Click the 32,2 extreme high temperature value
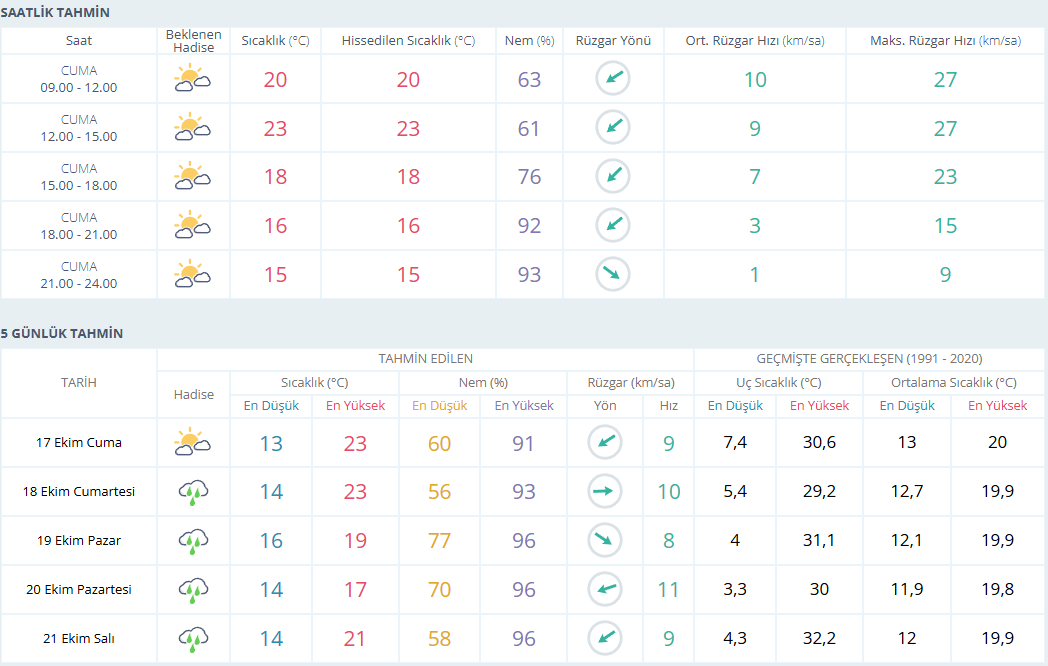Viewport: 1048px width, 666px height. tap(819, 639)
